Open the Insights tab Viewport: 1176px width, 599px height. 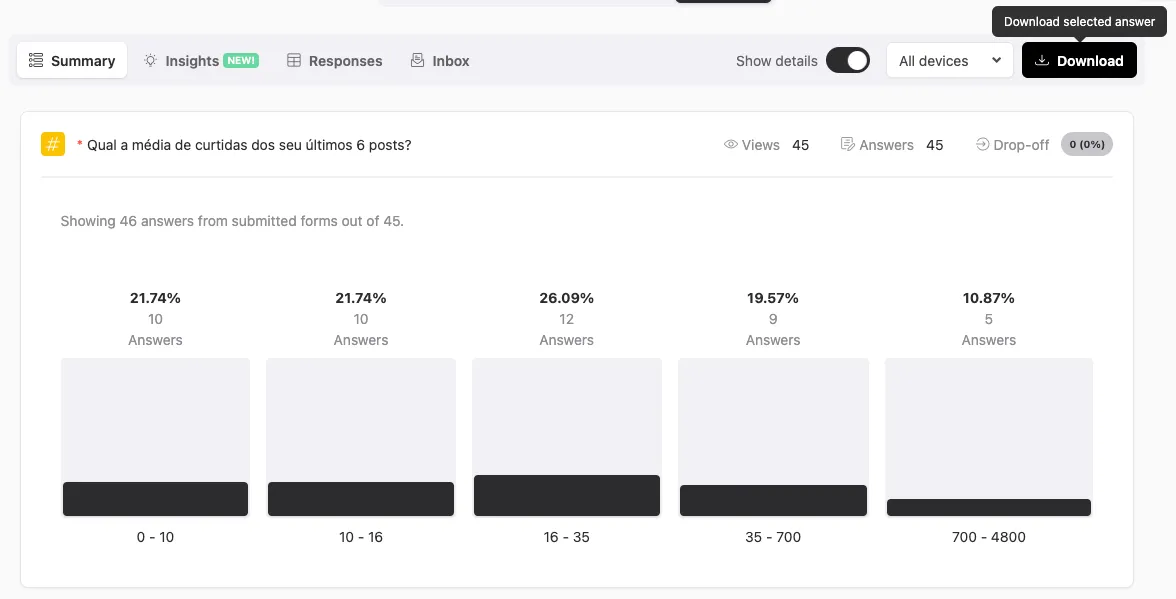click(x=192, y=61)
